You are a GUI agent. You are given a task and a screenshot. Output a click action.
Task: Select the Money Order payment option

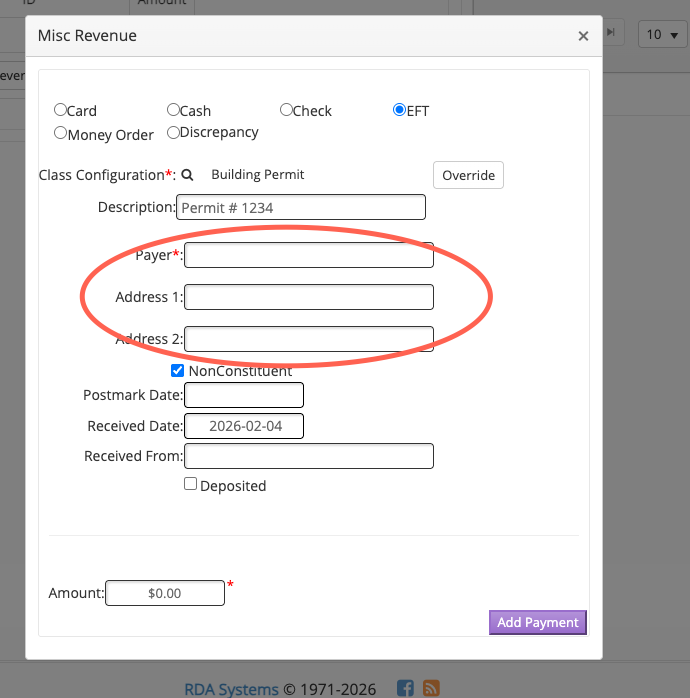point(60,133)
